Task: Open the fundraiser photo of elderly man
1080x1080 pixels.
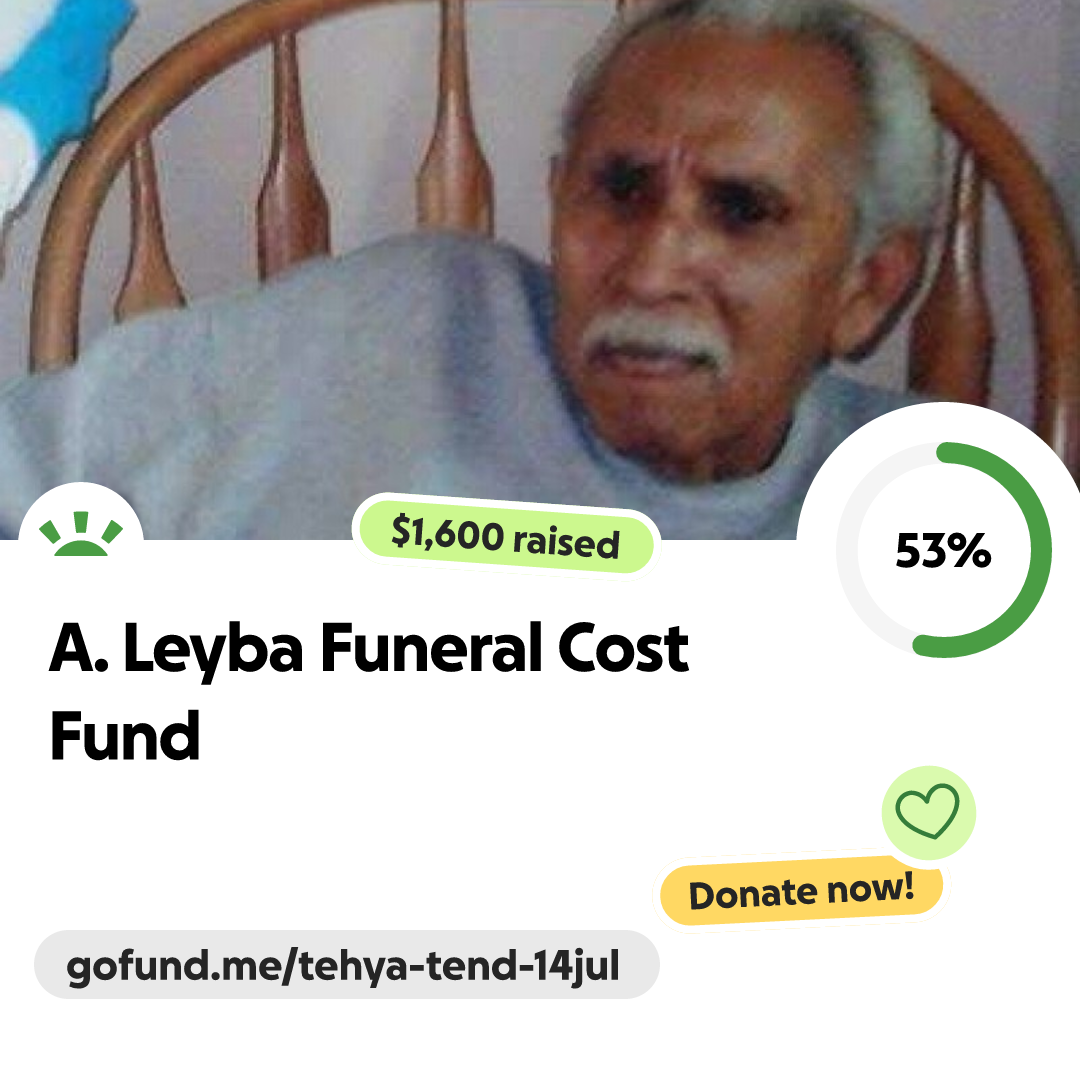Action: [x=540, y=269]
